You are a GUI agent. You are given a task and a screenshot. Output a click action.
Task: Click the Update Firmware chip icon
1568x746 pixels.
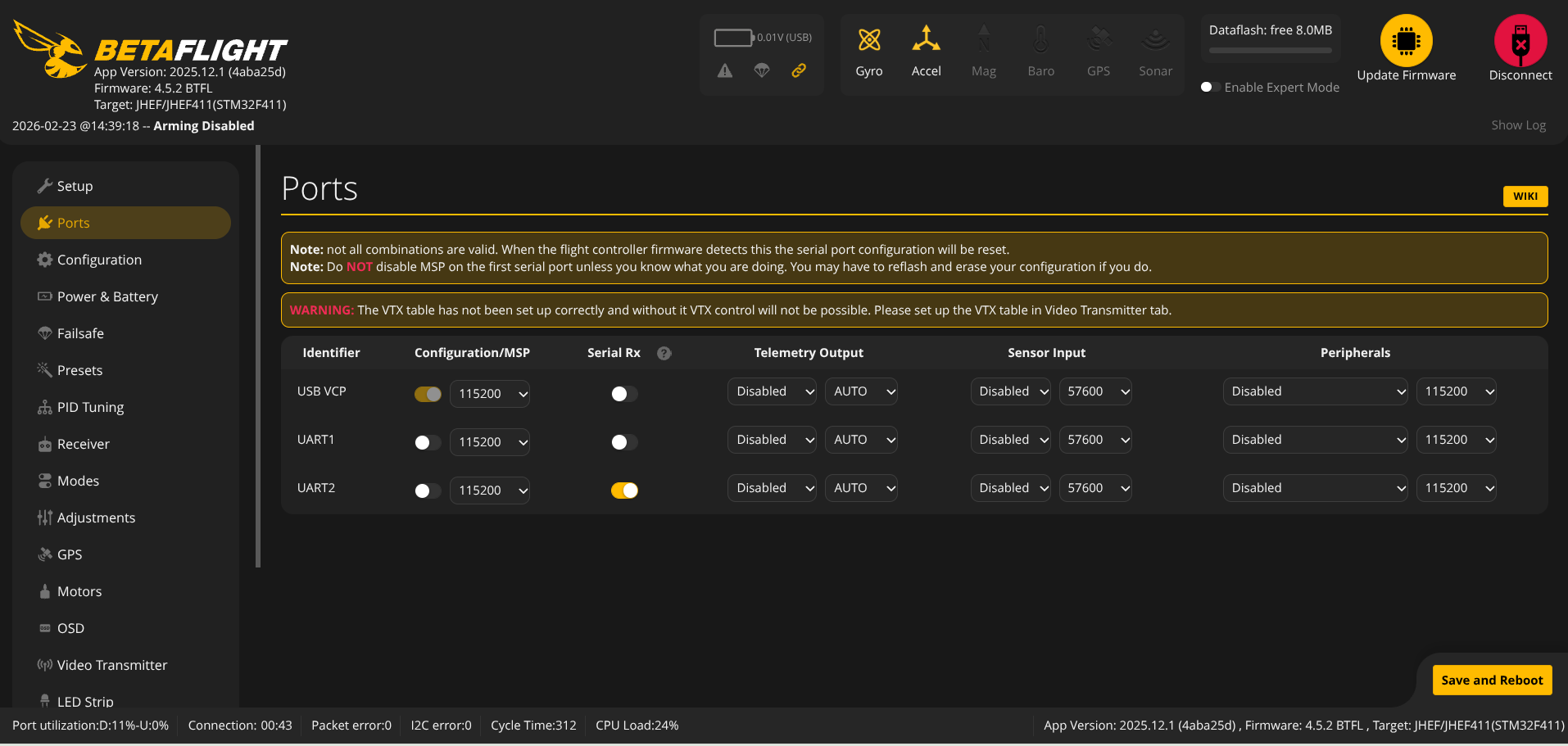click(x=1406, y=41)
